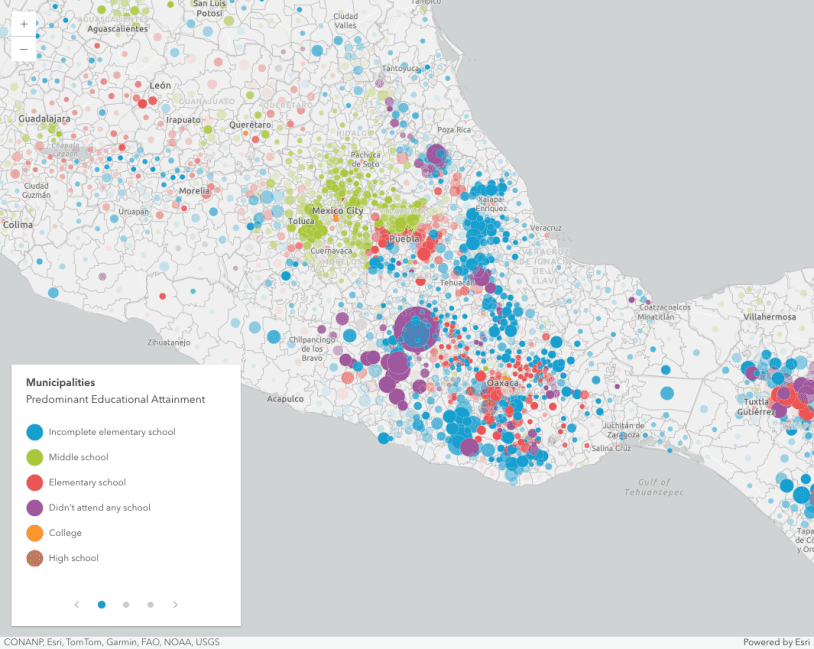Click the Tehuacán city label
This screenshot has width=814, height=649.
pos(456,283)
